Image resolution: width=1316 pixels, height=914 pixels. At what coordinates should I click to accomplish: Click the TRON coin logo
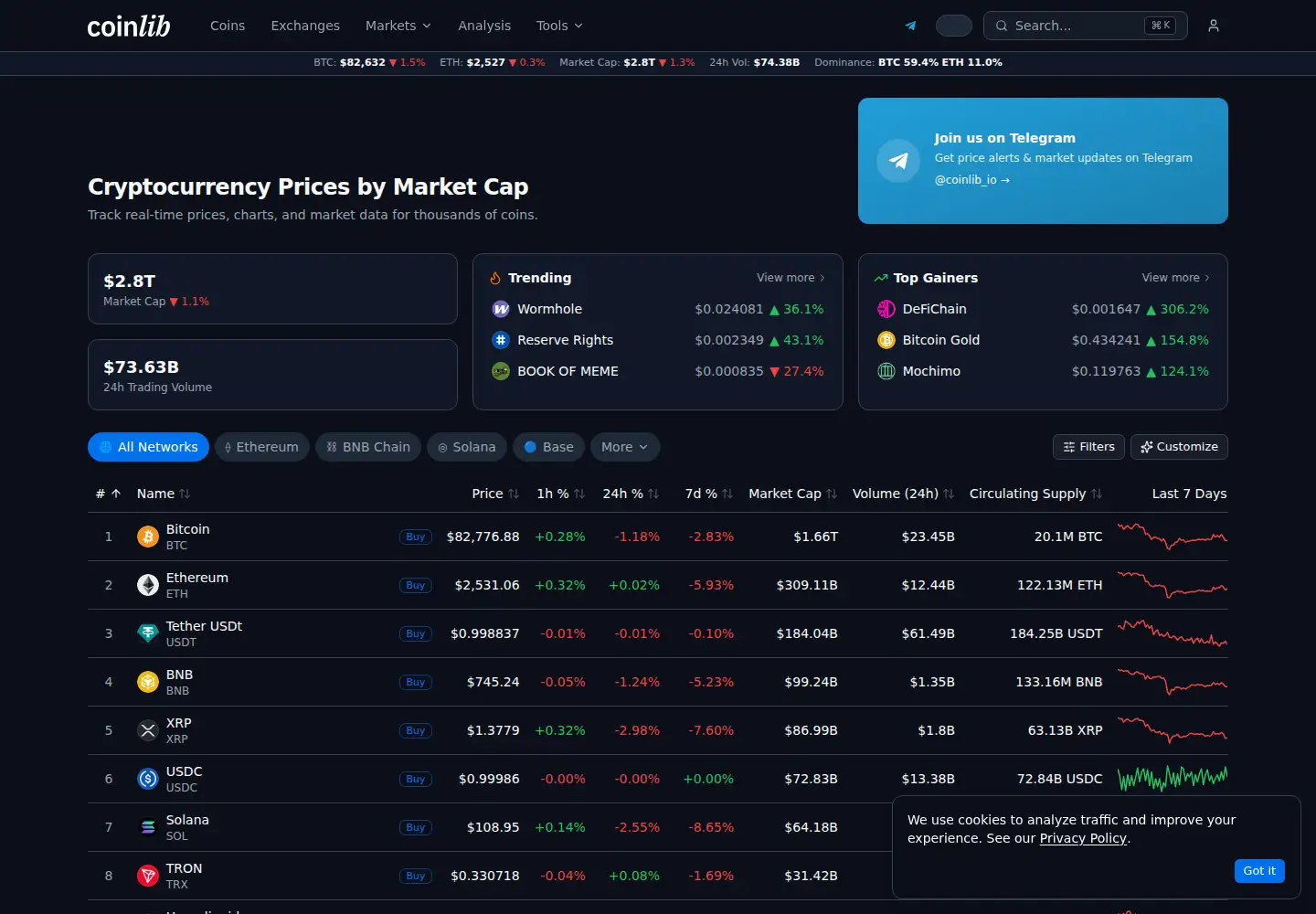[148, 876]
